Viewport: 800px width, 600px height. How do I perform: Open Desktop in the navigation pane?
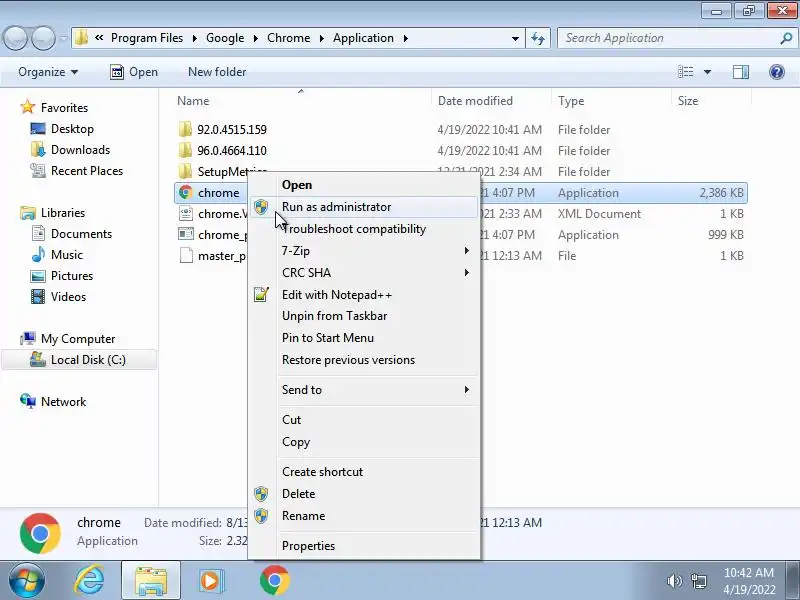pos(72,129)
